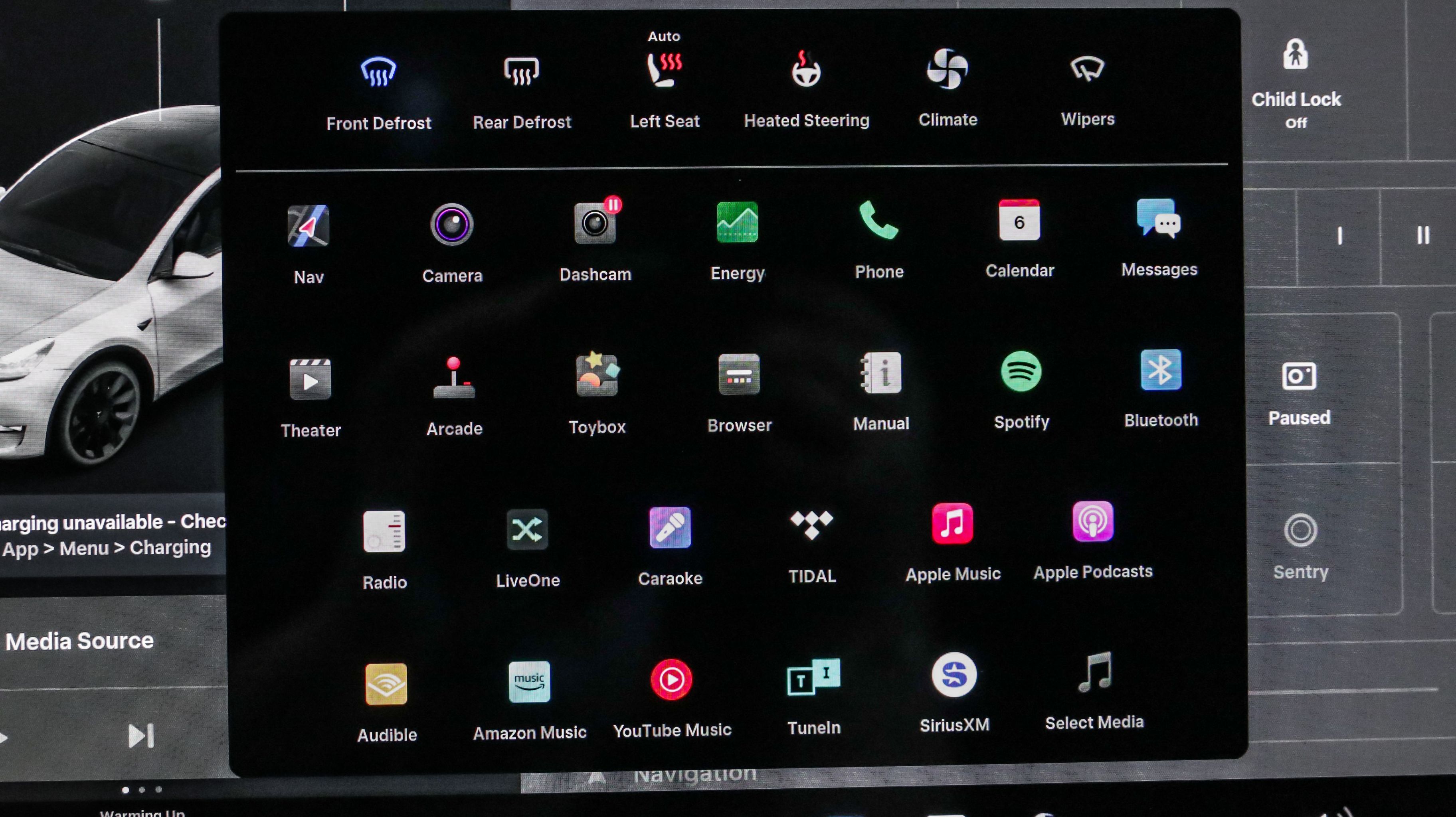Open the Bluetooth settings icon
This screenshot has width=1456, height=817.
[x=1160, y=370]
